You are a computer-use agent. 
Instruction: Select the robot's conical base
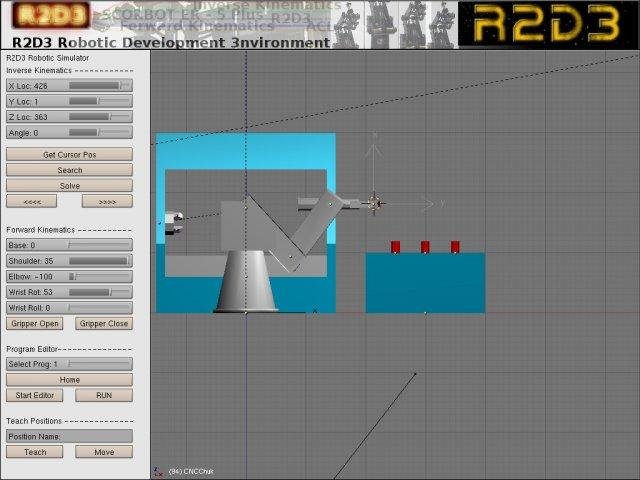[246, 282]
